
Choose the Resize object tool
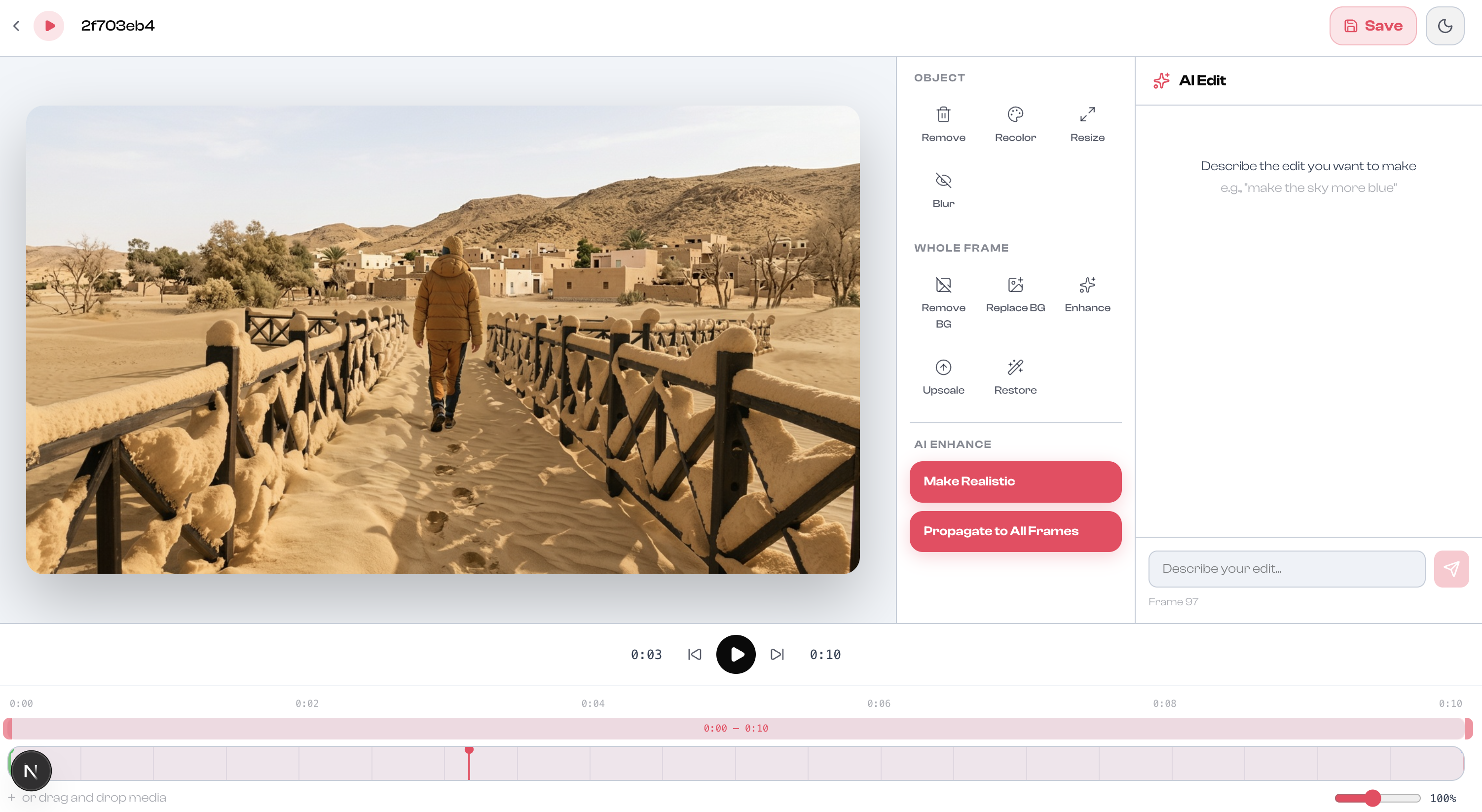click(x=1087, y=114)
